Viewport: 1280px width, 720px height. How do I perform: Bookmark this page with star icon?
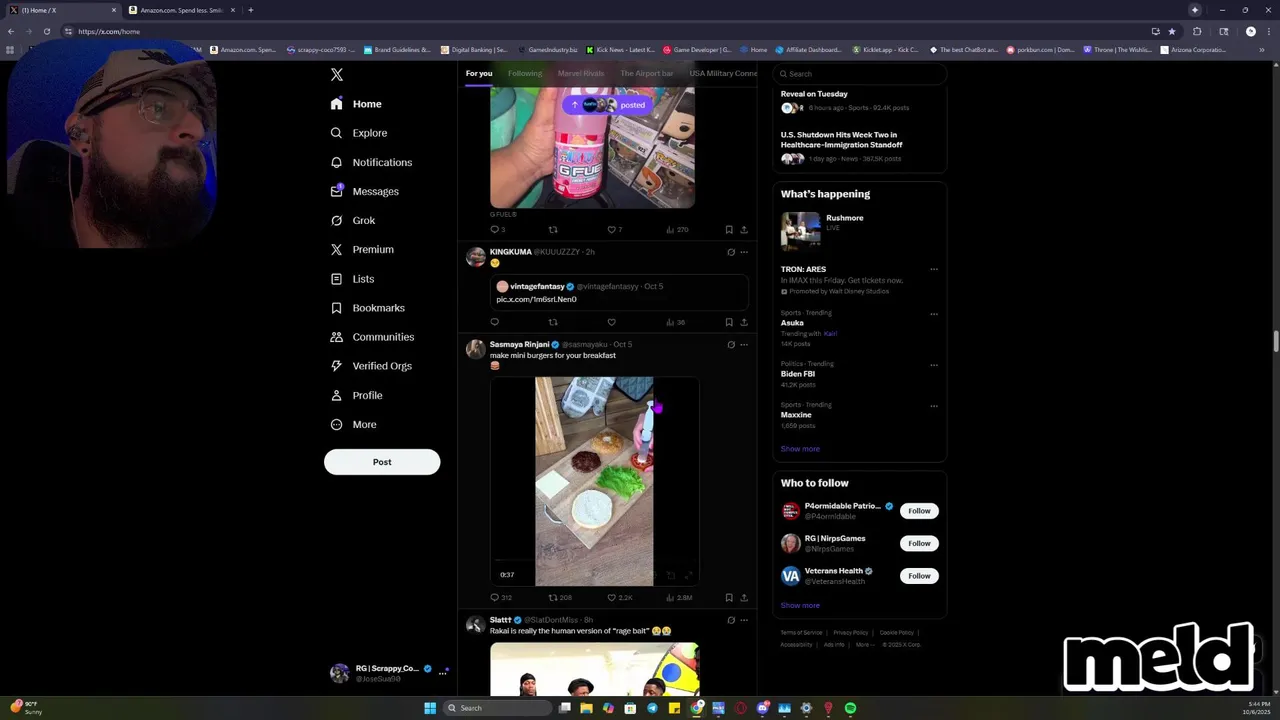tap(1172, 31)
